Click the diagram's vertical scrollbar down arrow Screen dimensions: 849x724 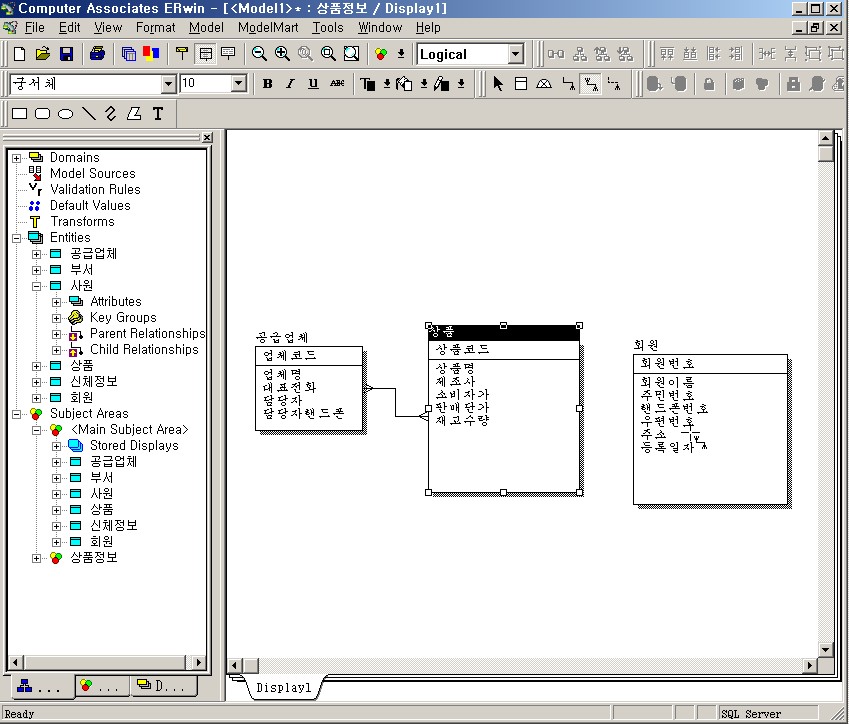point(825,649)
